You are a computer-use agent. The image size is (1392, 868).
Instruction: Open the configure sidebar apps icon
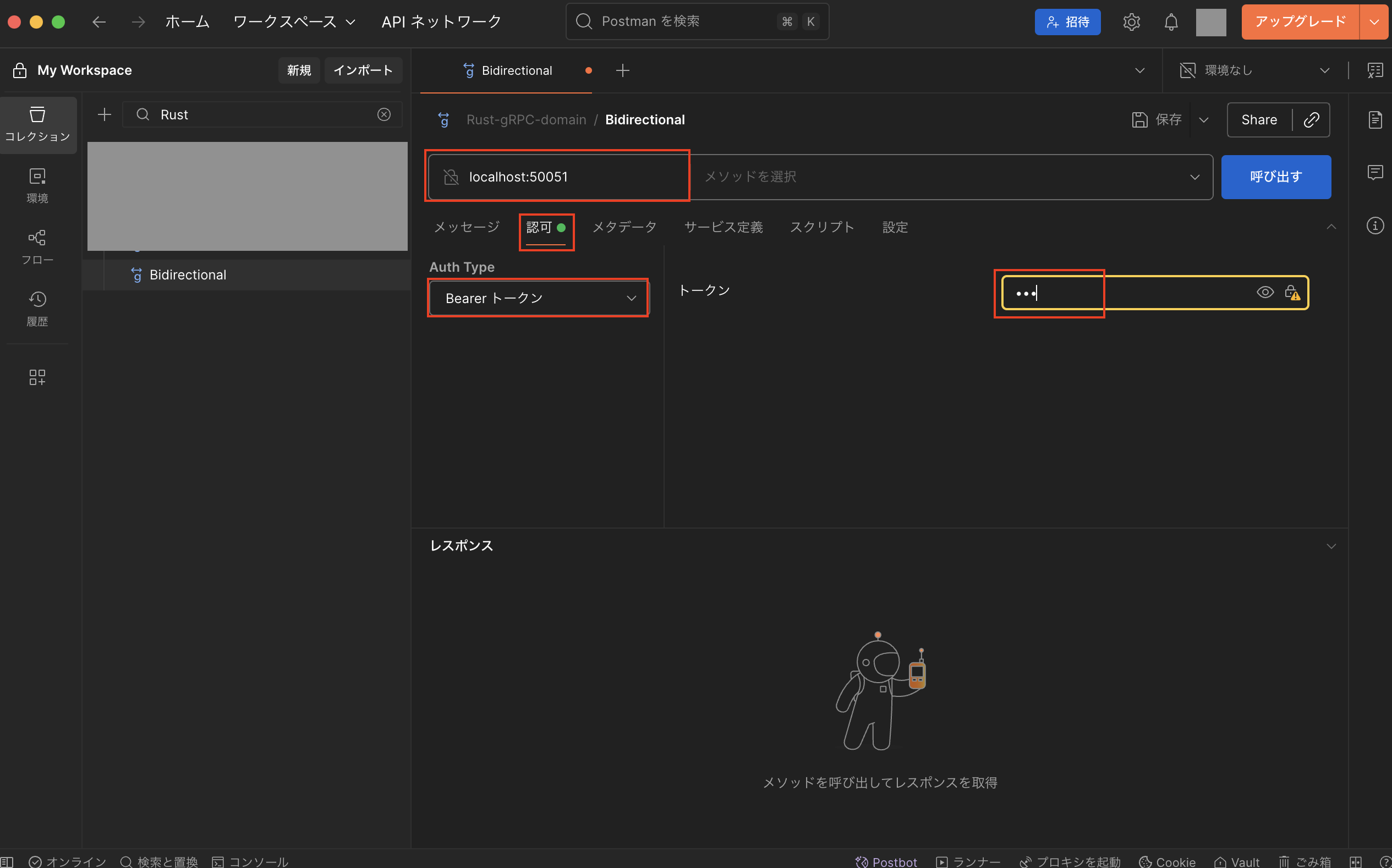click(x=37, y=377)
